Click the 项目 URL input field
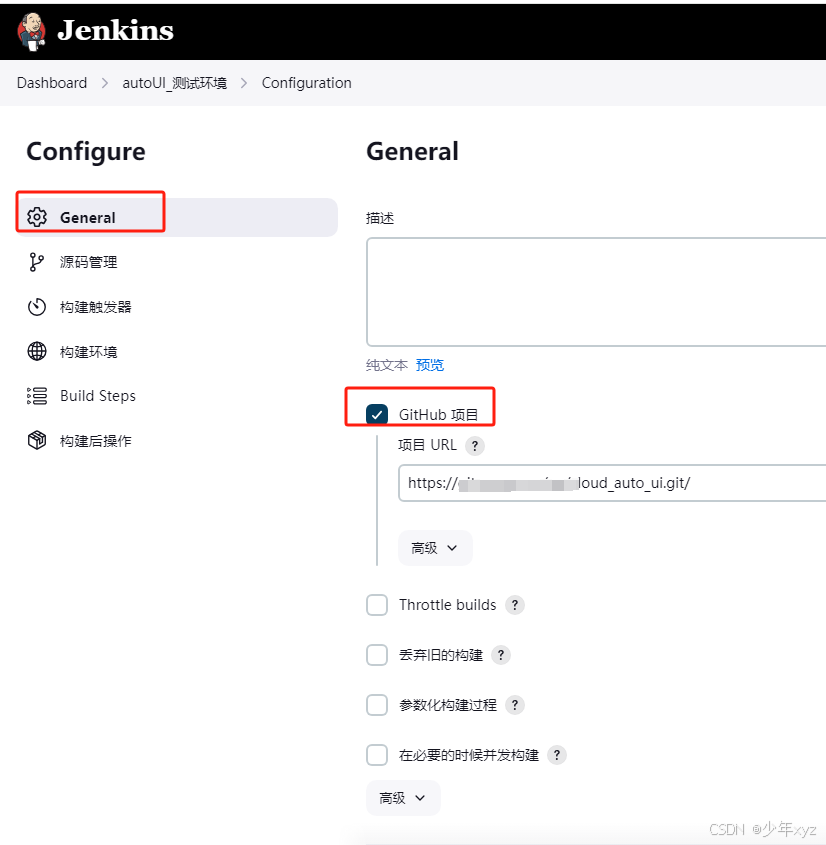Screen dimensions: 826x845 click(612, 483)
